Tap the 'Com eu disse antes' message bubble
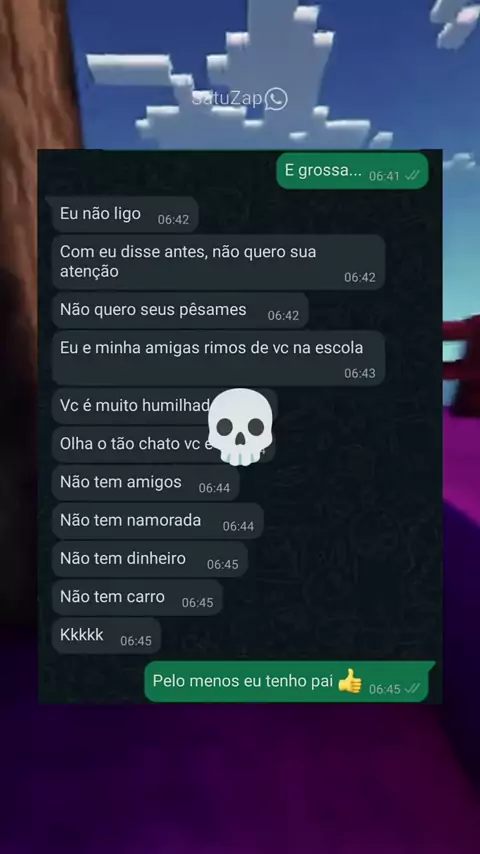Image resolution: width=480 pixels, height=854 pixels. click(218, 262)
